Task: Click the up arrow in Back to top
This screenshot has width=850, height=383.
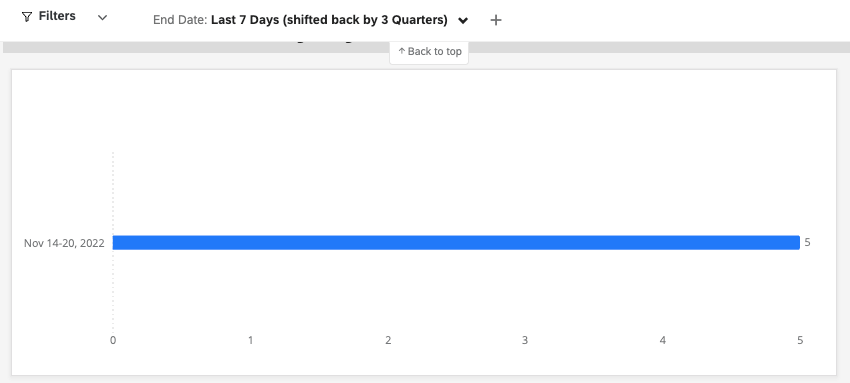Action: coord(402,51)
